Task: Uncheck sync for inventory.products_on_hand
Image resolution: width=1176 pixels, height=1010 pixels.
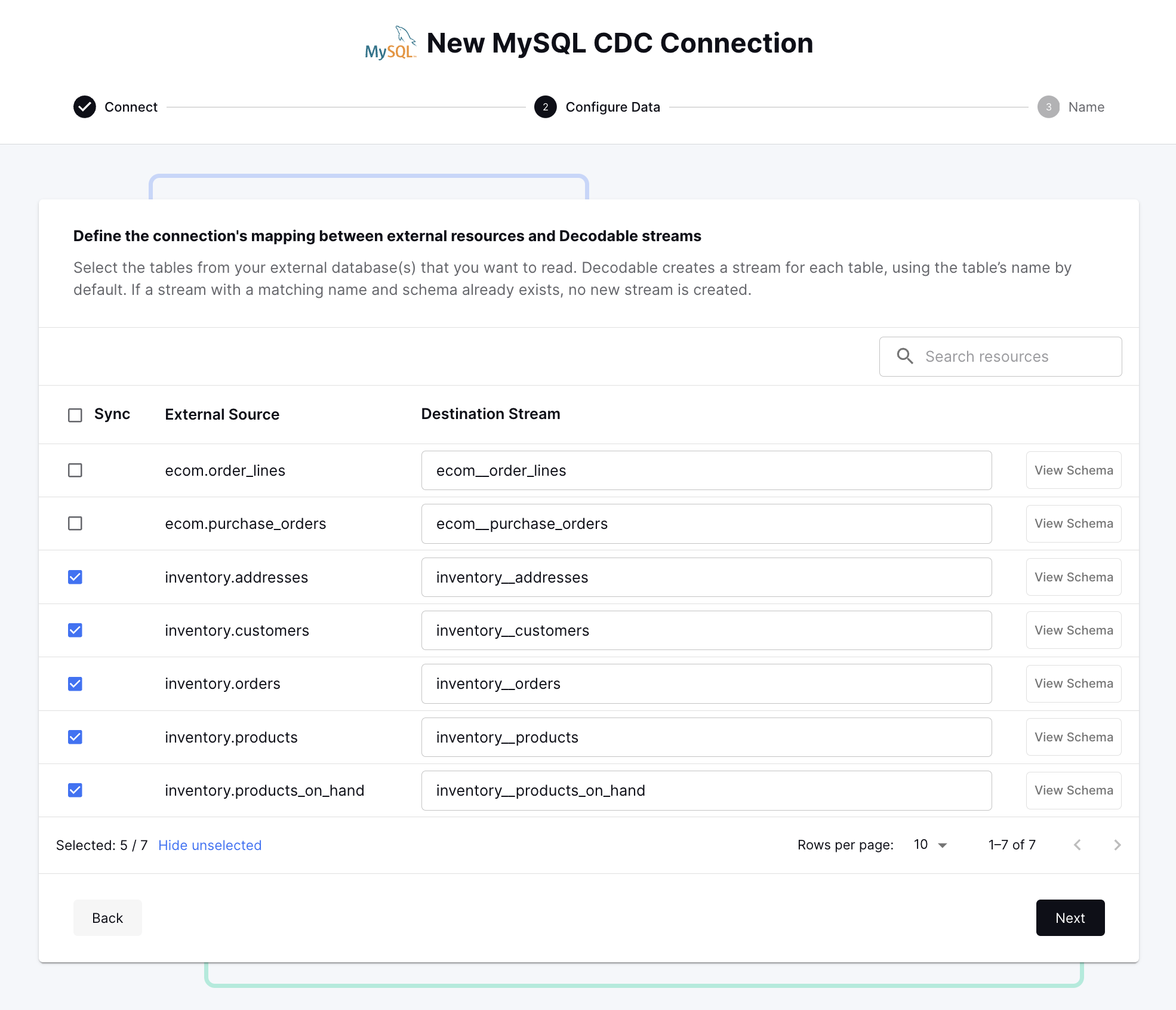Action: coord(75,790)
